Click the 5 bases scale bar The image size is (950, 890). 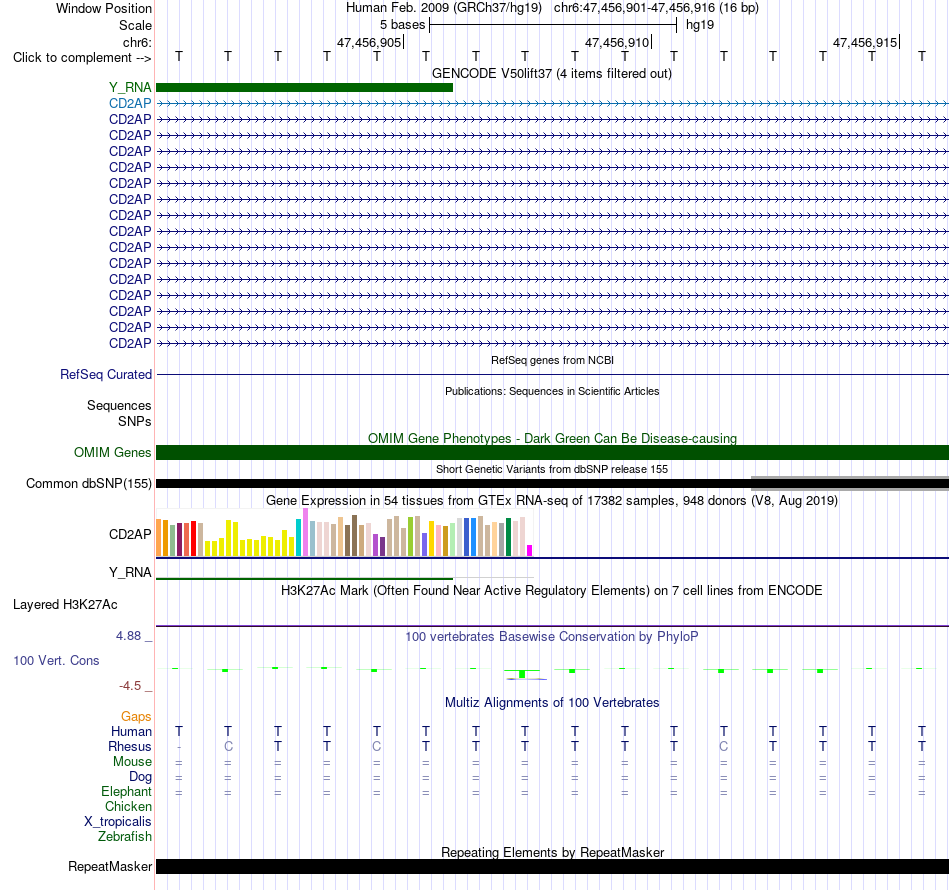tap(553, 25)
